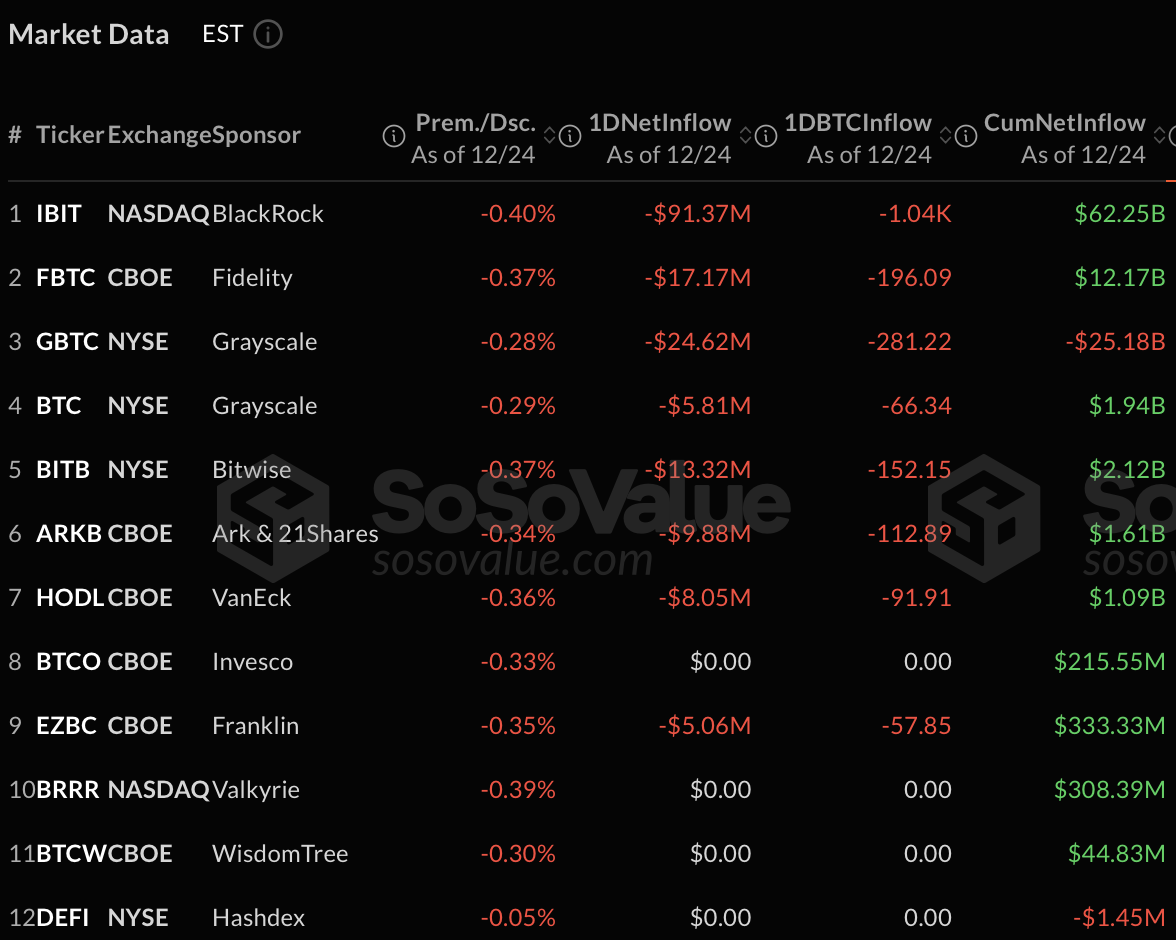Click the EZBC Franklin ticker

pyautogui.click(x=67, y=725)
